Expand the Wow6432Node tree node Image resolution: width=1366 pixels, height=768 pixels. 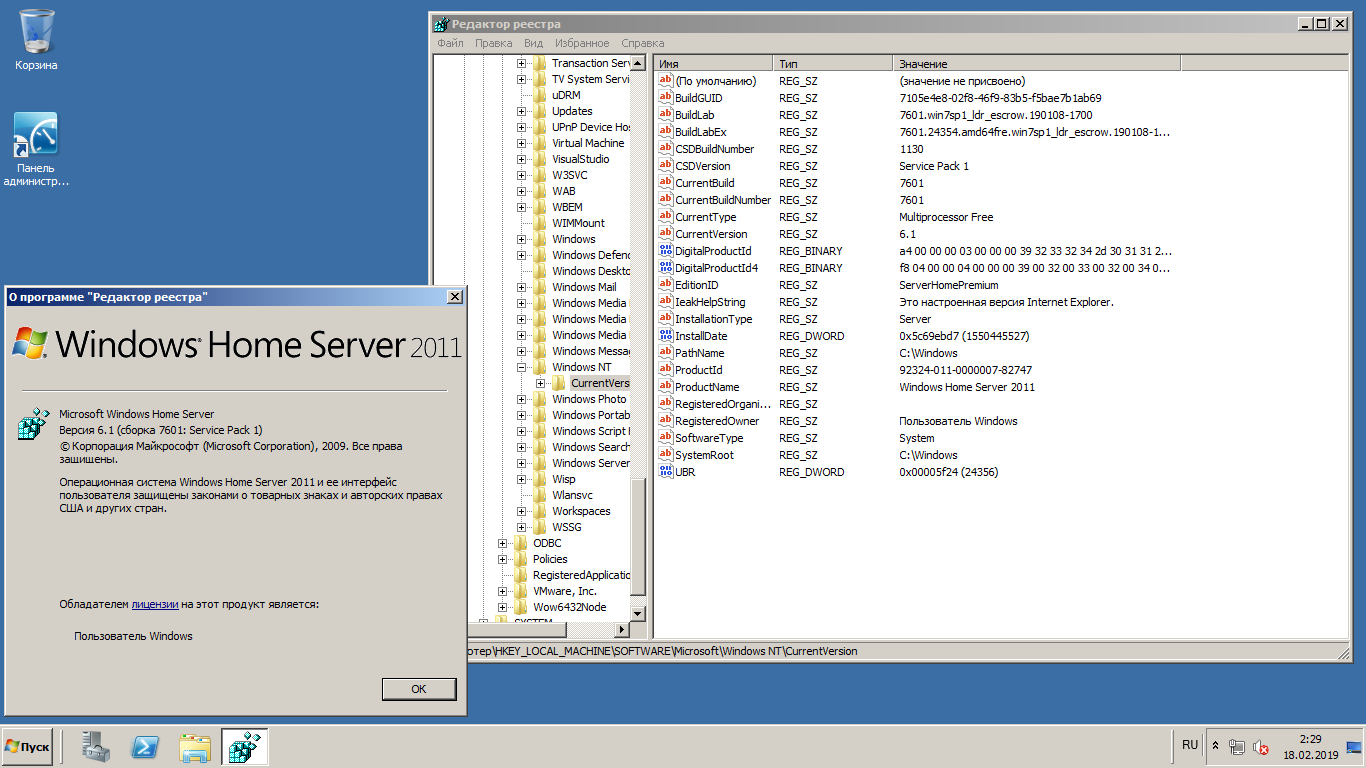[x=503, y=607]
